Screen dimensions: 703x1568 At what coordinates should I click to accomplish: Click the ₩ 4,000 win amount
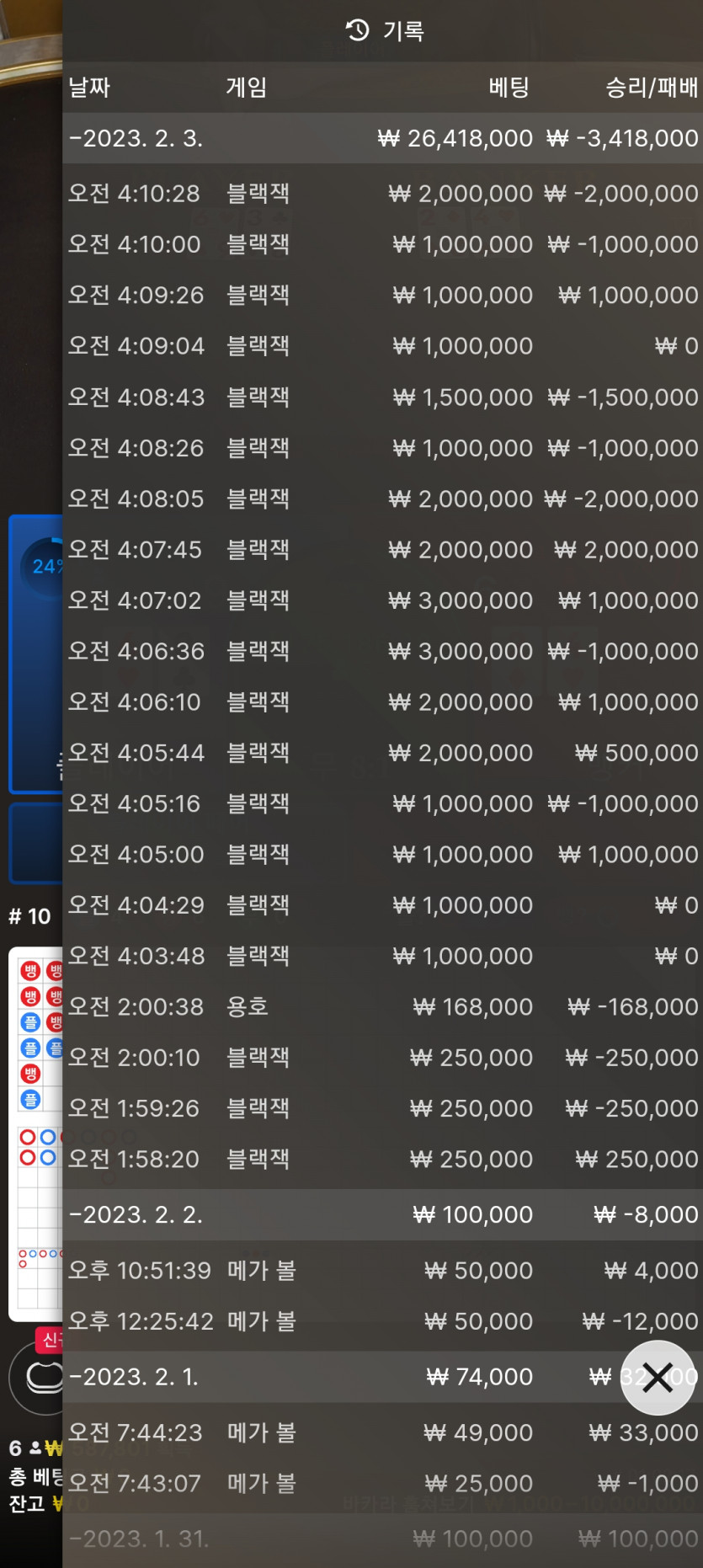coord(652,1270)
